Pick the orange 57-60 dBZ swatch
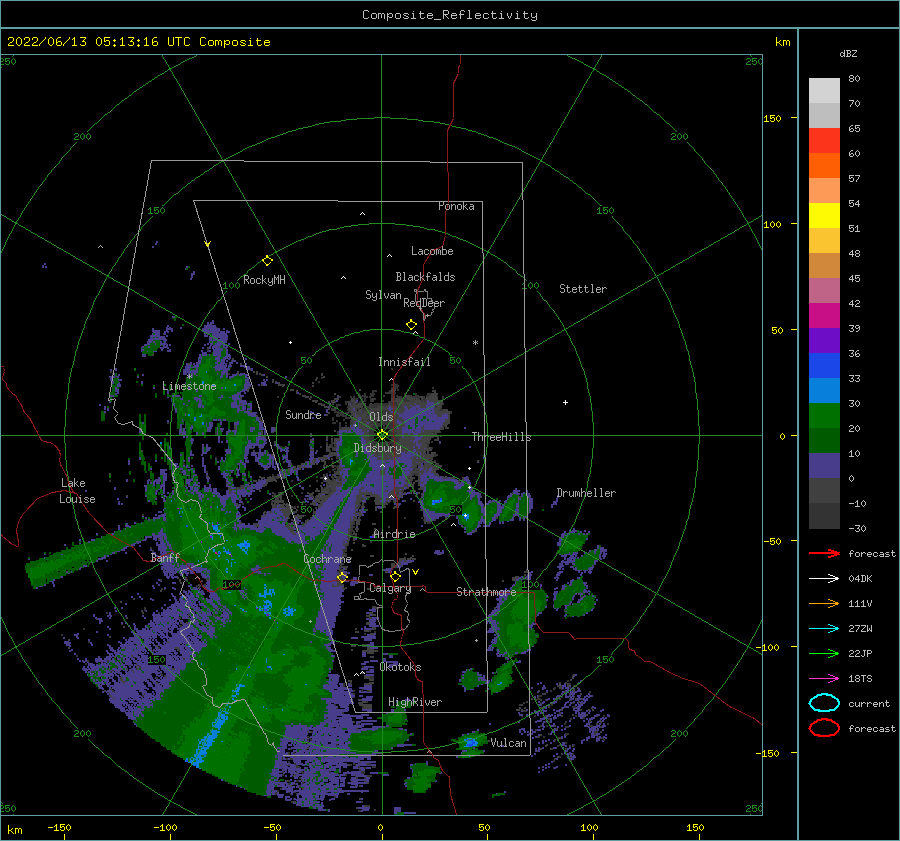Screen dimensions: 900x841 tap(824, 166)
